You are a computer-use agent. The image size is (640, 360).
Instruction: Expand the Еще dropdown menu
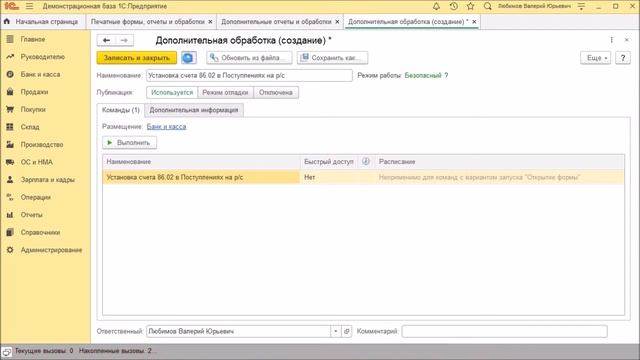596,58
